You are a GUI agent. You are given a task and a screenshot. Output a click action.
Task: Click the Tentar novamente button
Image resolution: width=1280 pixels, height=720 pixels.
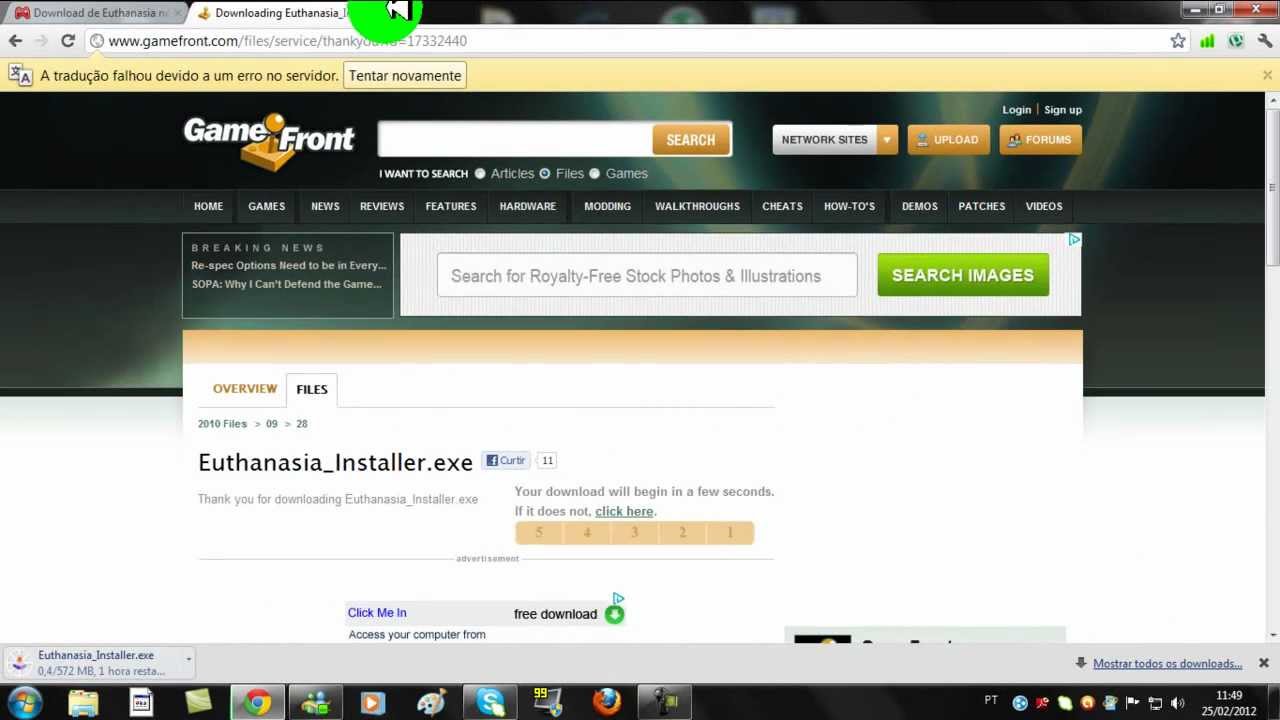click(x=405, y=76)
